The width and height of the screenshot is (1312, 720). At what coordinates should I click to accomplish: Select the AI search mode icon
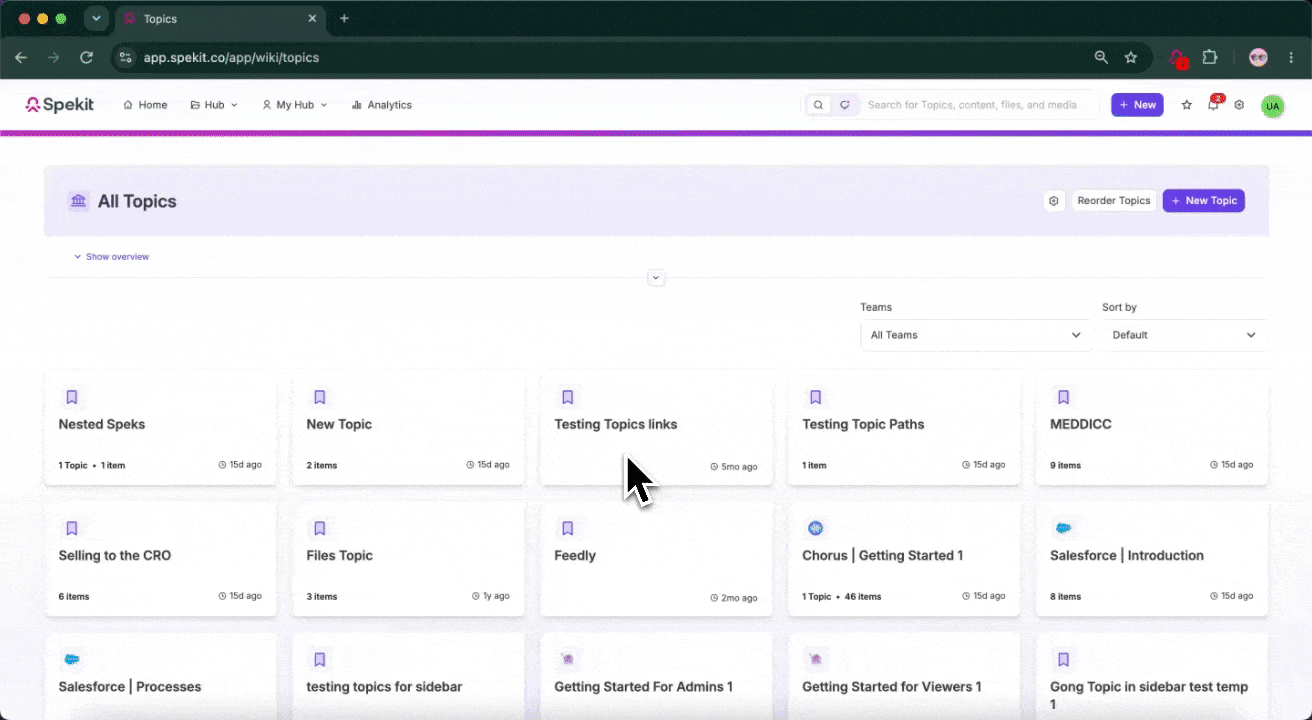point(845,105)
